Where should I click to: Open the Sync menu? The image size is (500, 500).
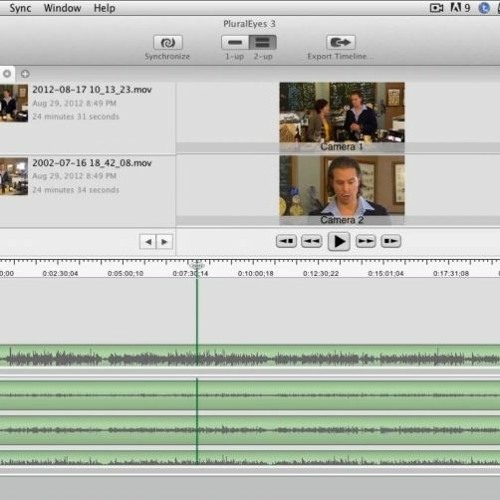click(x=20, y=8)
